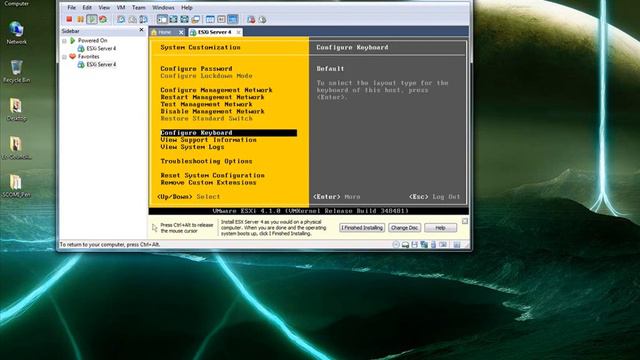
Task: Dismiss the install info bar close icon
Action: point(464,221)
